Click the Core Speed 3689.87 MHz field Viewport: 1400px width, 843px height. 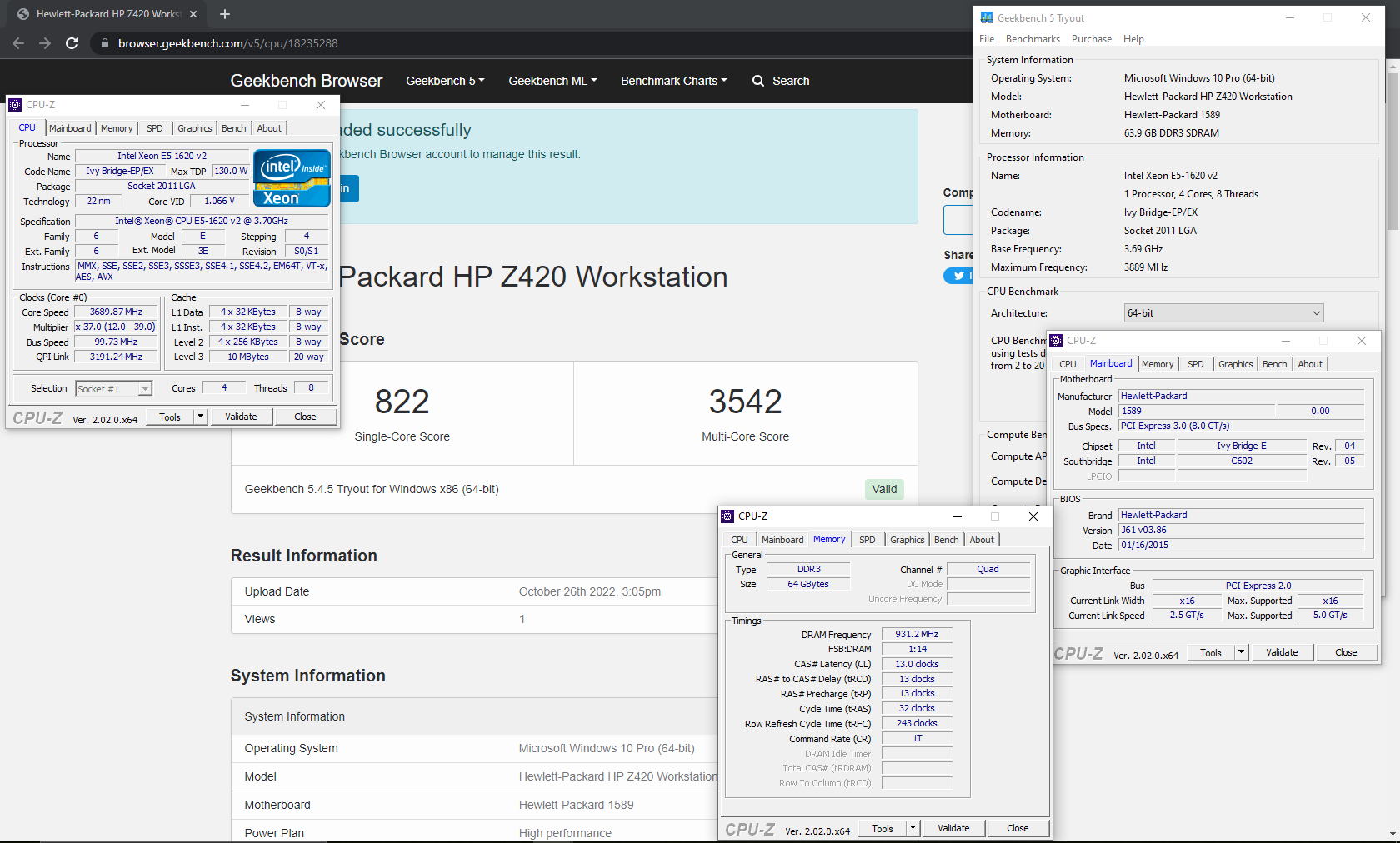click(x=117, y=312)
